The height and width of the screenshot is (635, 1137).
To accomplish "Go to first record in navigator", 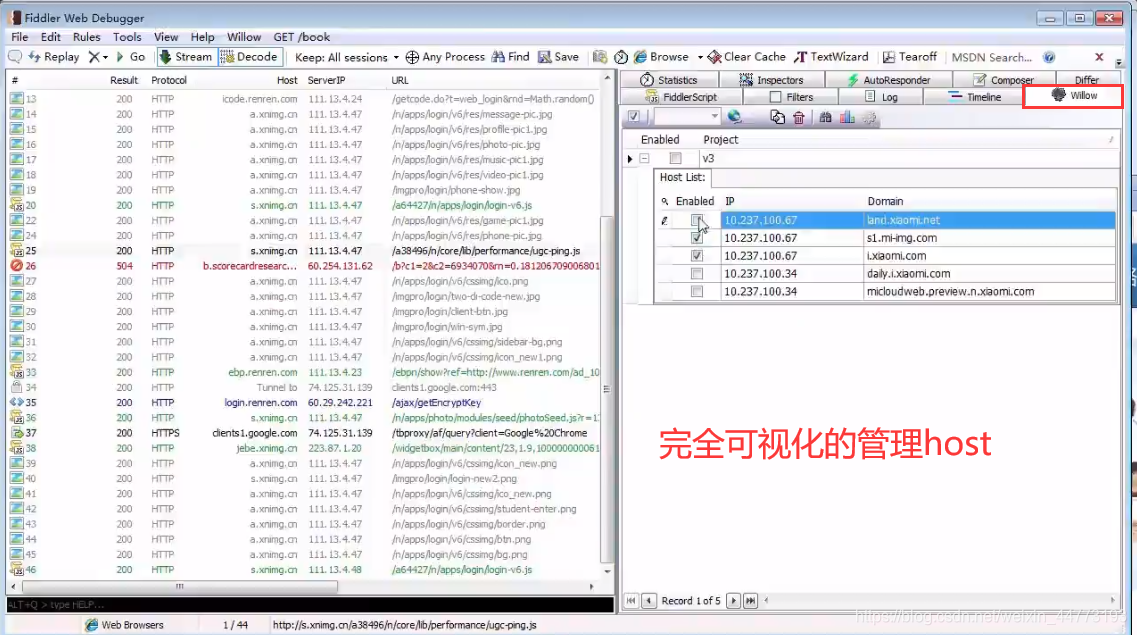I will click(x=631, y=601).
